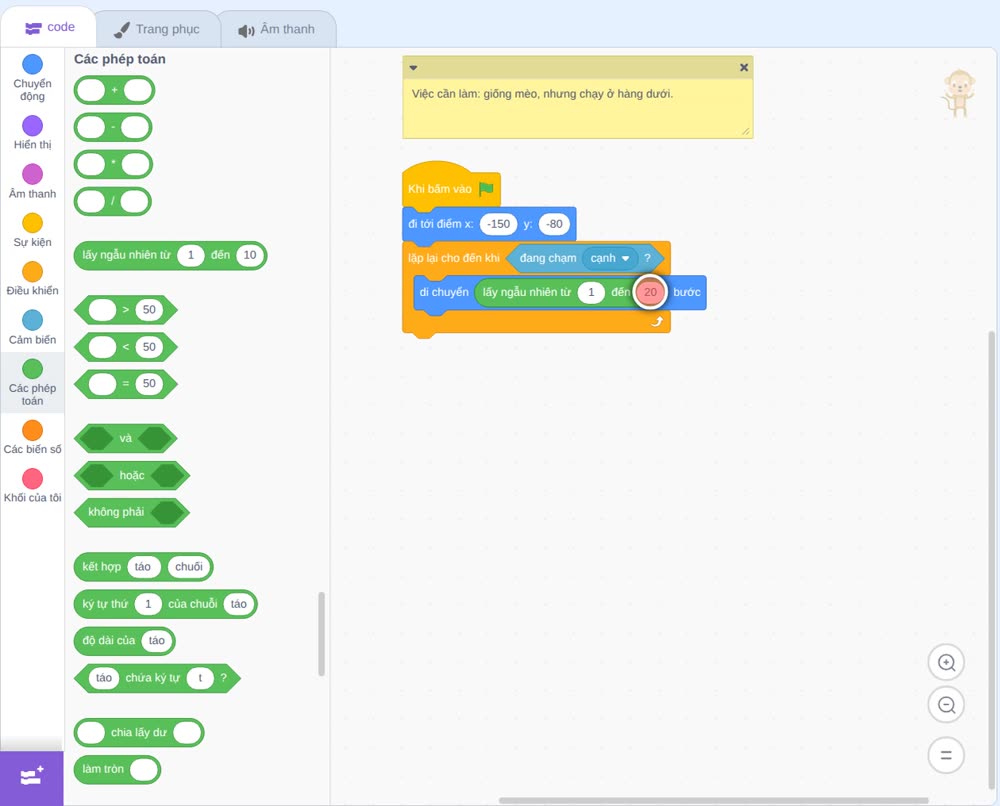Select the palette lấy ngẫu nhiên block
This screenshot has height=806, width=1000.
coord(170,255)
